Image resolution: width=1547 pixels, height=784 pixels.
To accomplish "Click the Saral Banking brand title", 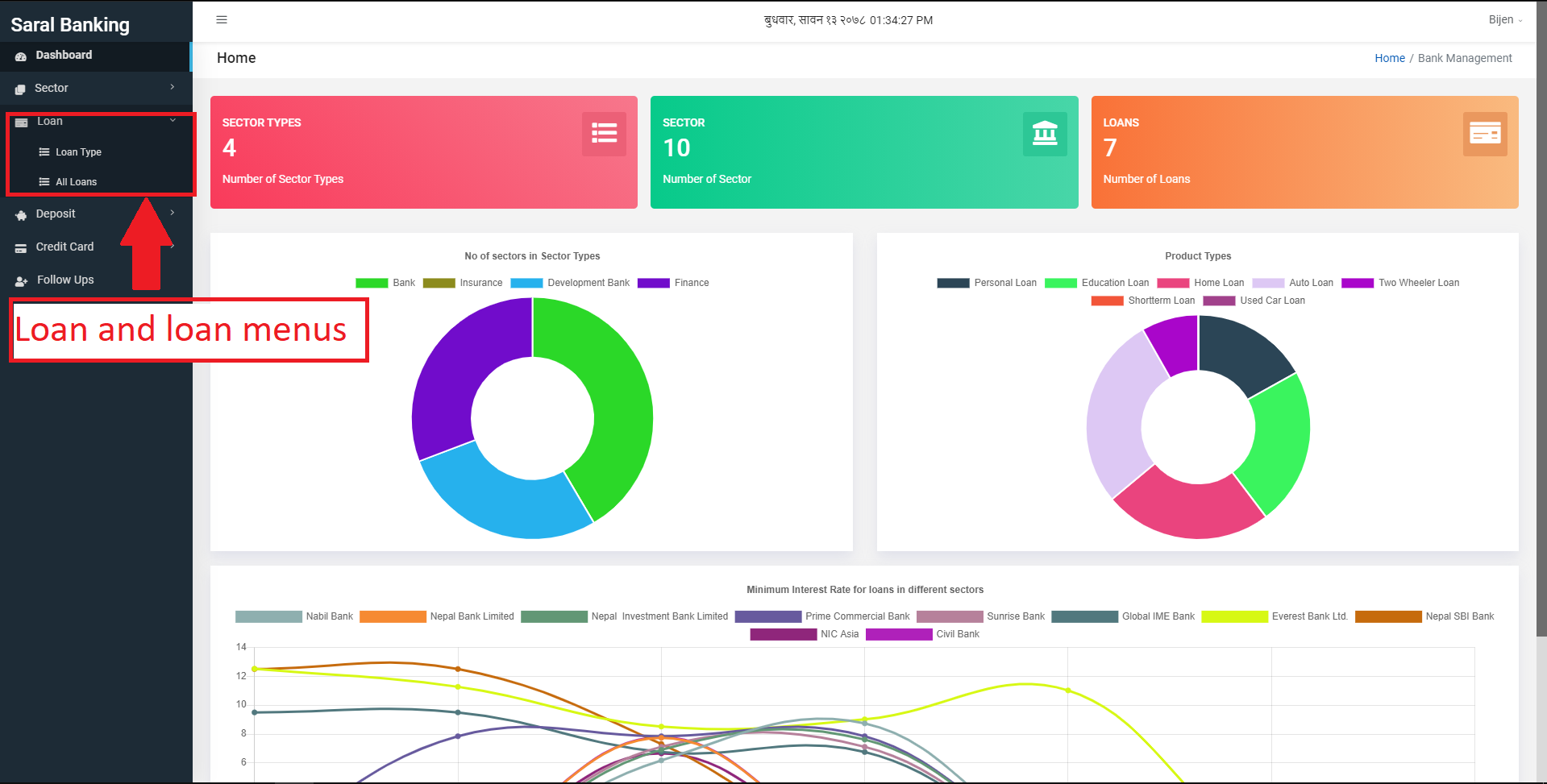I will point(70,25).
